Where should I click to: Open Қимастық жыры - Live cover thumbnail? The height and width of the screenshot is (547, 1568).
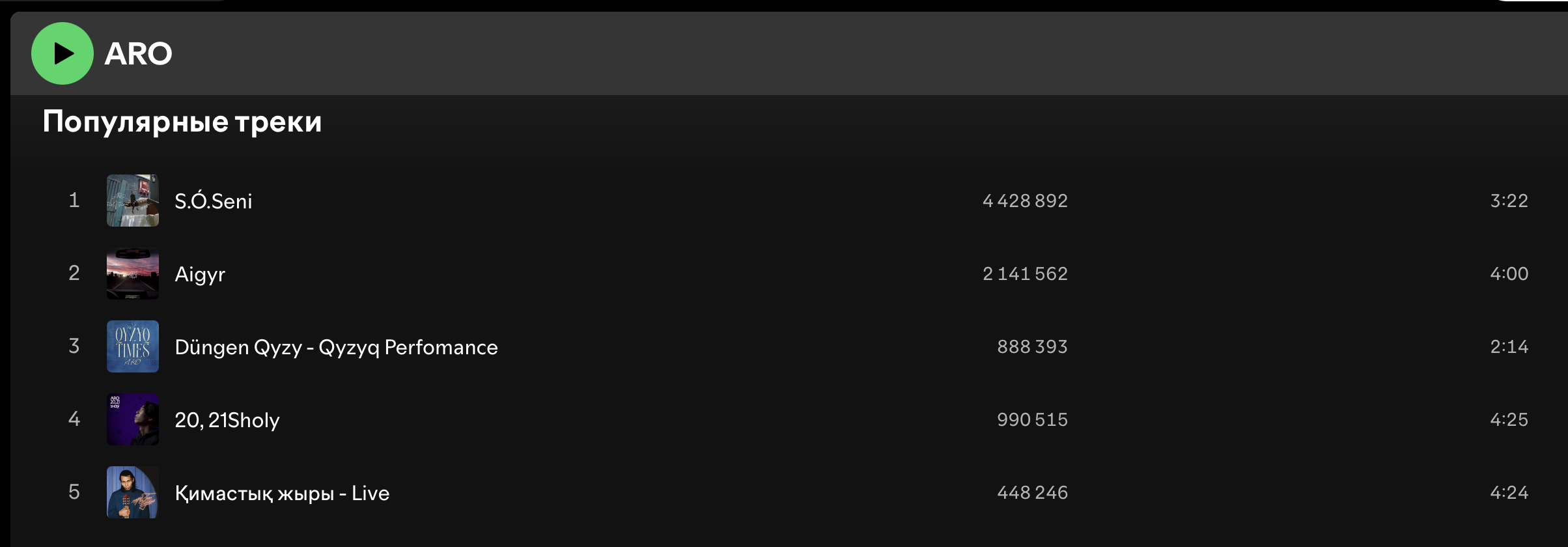[x=133, y=492]
